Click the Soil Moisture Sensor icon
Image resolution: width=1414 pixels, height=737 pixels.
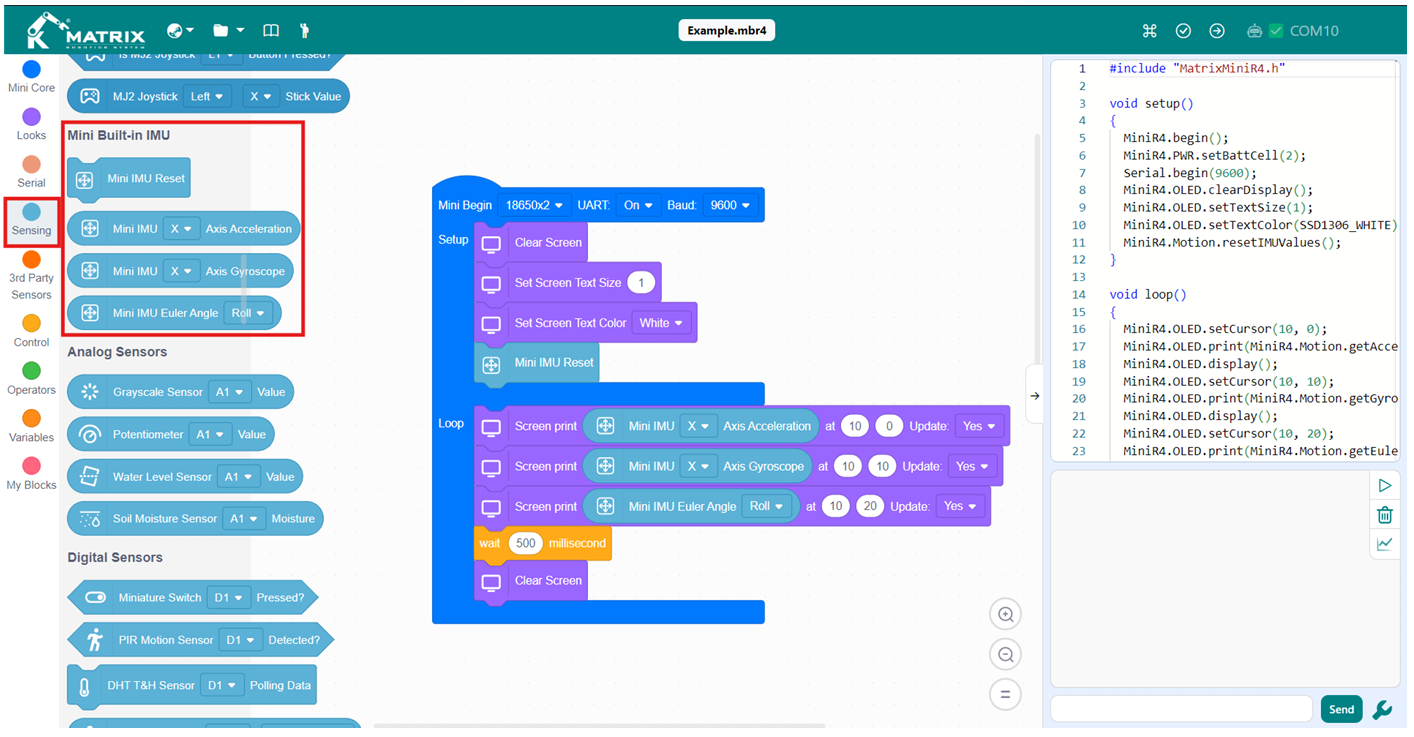(x=90, y=519)
